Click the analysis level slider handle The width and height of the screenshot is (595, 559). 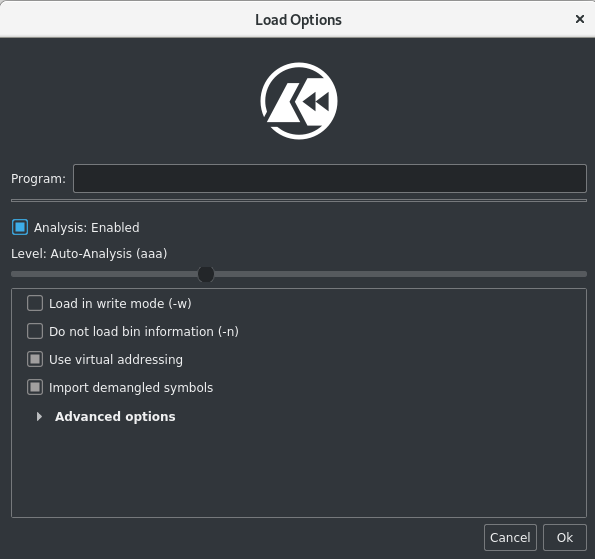click(206, 274)
